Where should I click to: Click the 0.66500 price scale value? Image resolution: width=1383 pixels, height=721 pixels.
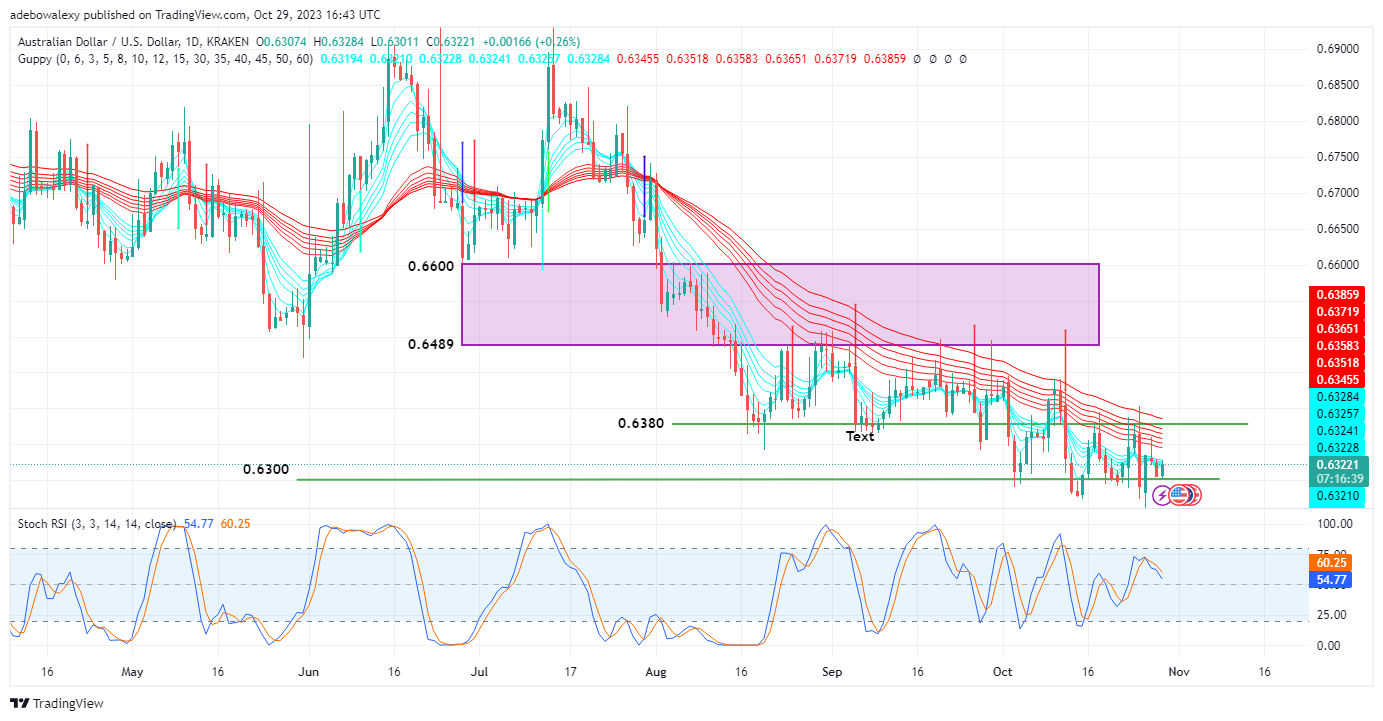[1338, 229]
